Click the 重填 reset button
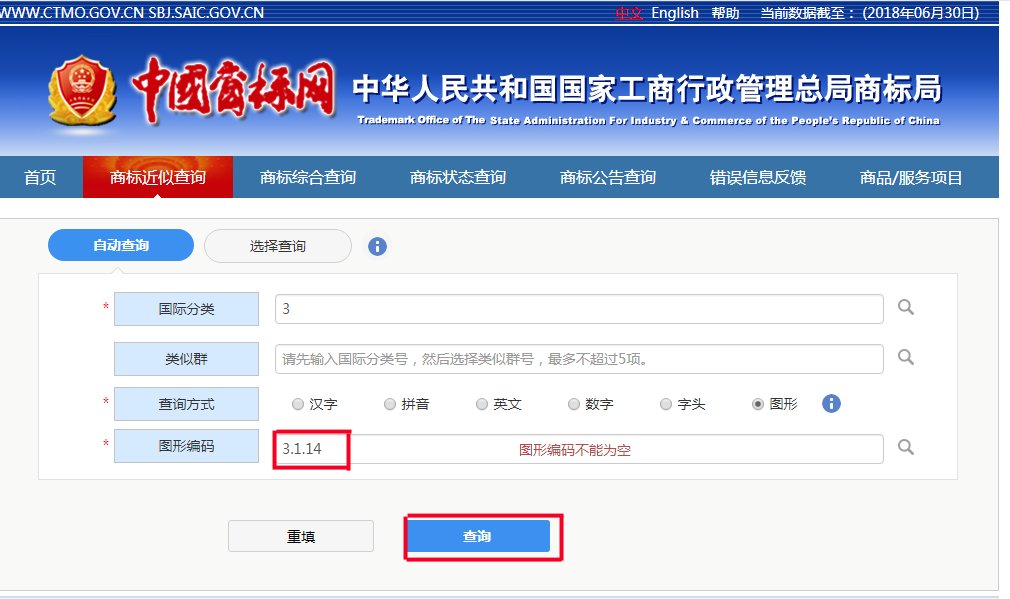1010x599 pixels. [x=300, y=536]
